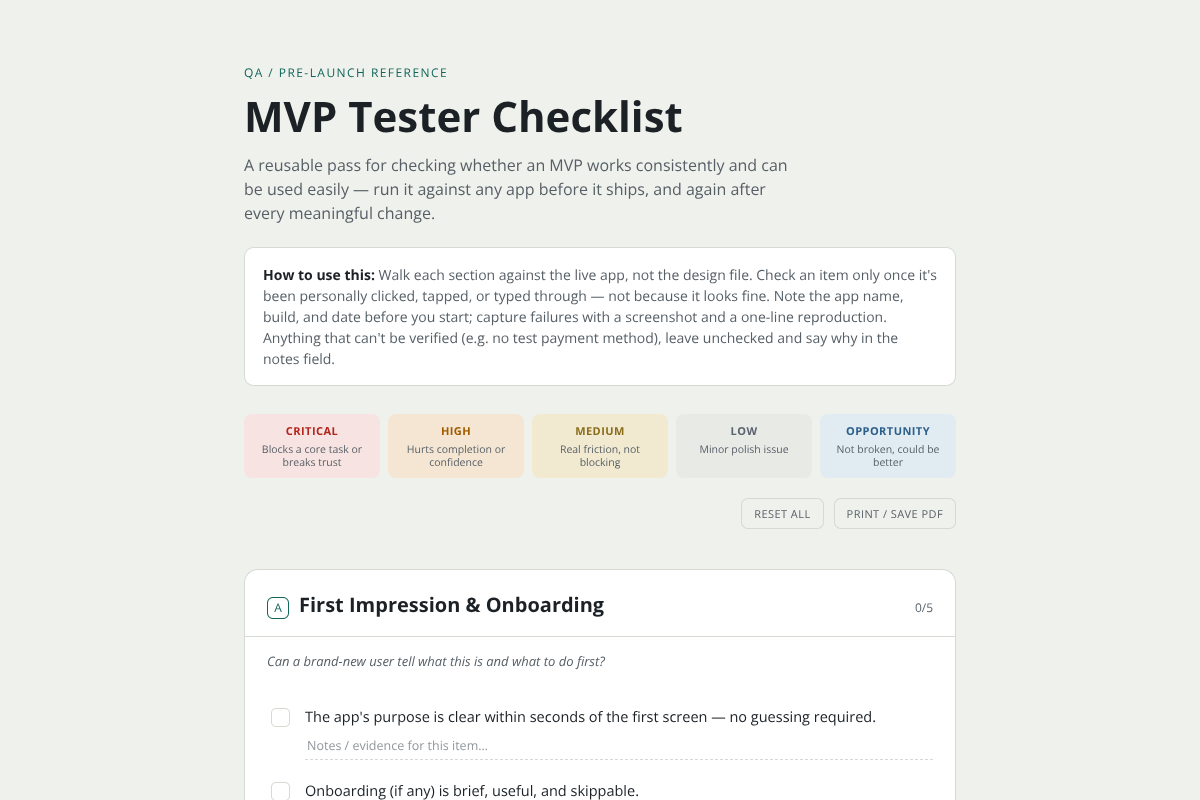Click the QA / Pre-Launch Reference breadcrumb
Screen dimensions: 1200x800
click(x=346, y=73)
